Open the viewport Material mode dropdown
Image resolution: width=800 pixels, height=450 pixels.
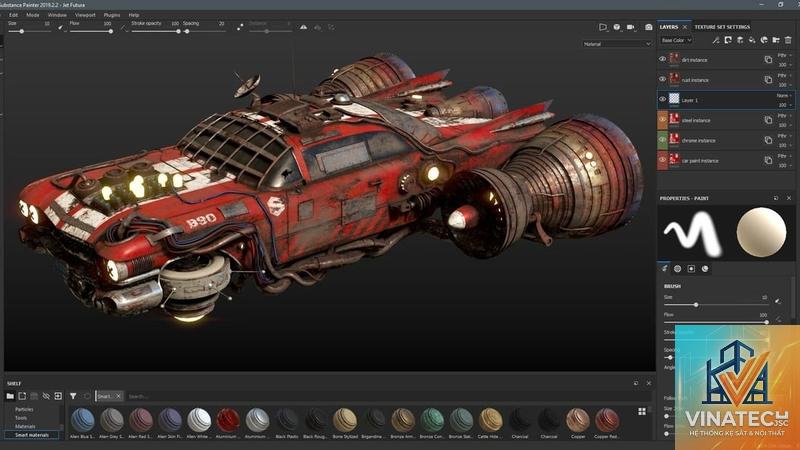[x=617, y=44]
